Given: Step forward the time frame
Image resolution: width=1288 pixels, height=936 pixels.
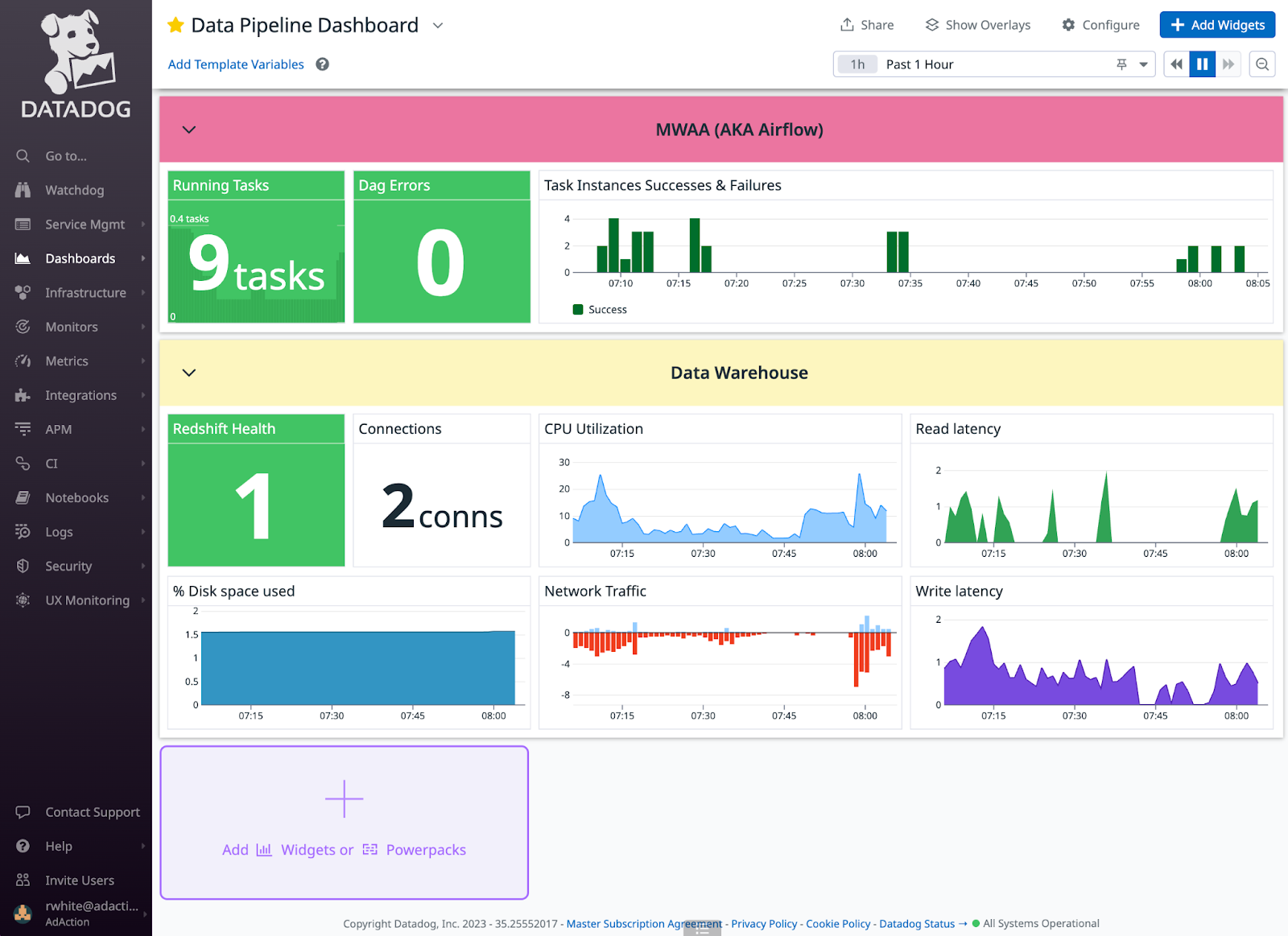Looking at the screenshot, I should click(x=1228, y=64).
